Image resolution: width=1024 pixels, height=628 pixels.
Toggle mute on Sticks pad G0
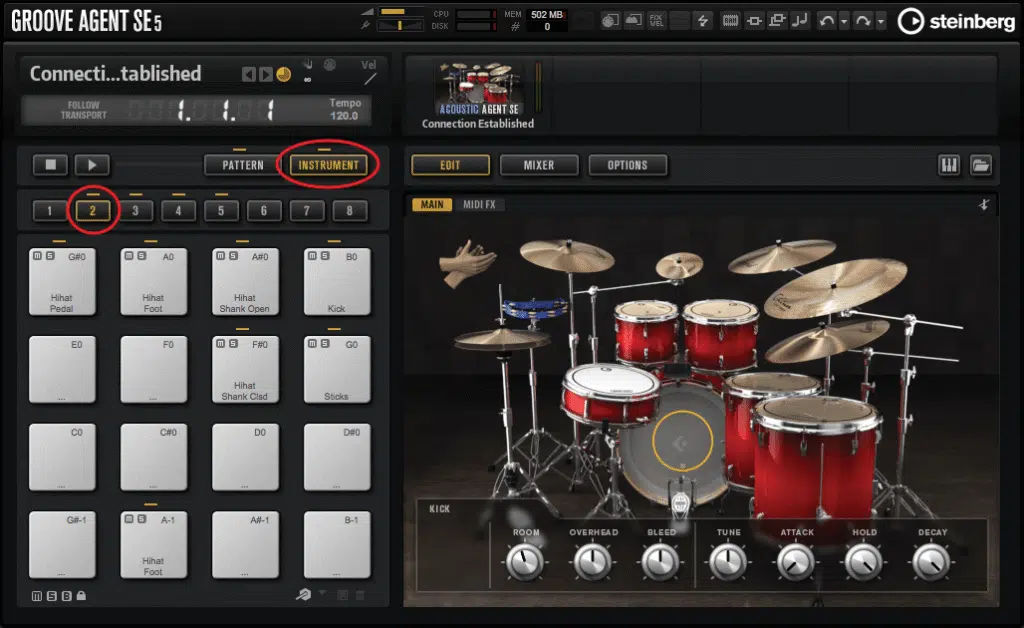click(x=311, y=344)
